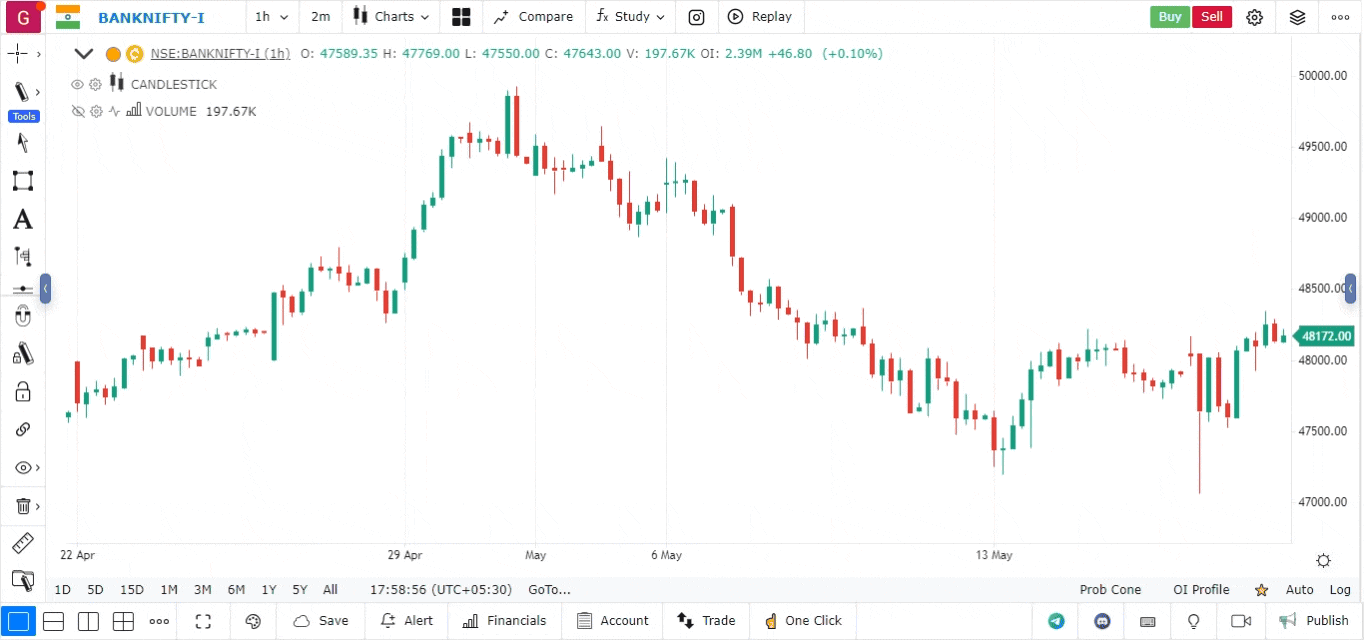
Task: Open the layers icon in top bar
Action: coord(1297,17)
